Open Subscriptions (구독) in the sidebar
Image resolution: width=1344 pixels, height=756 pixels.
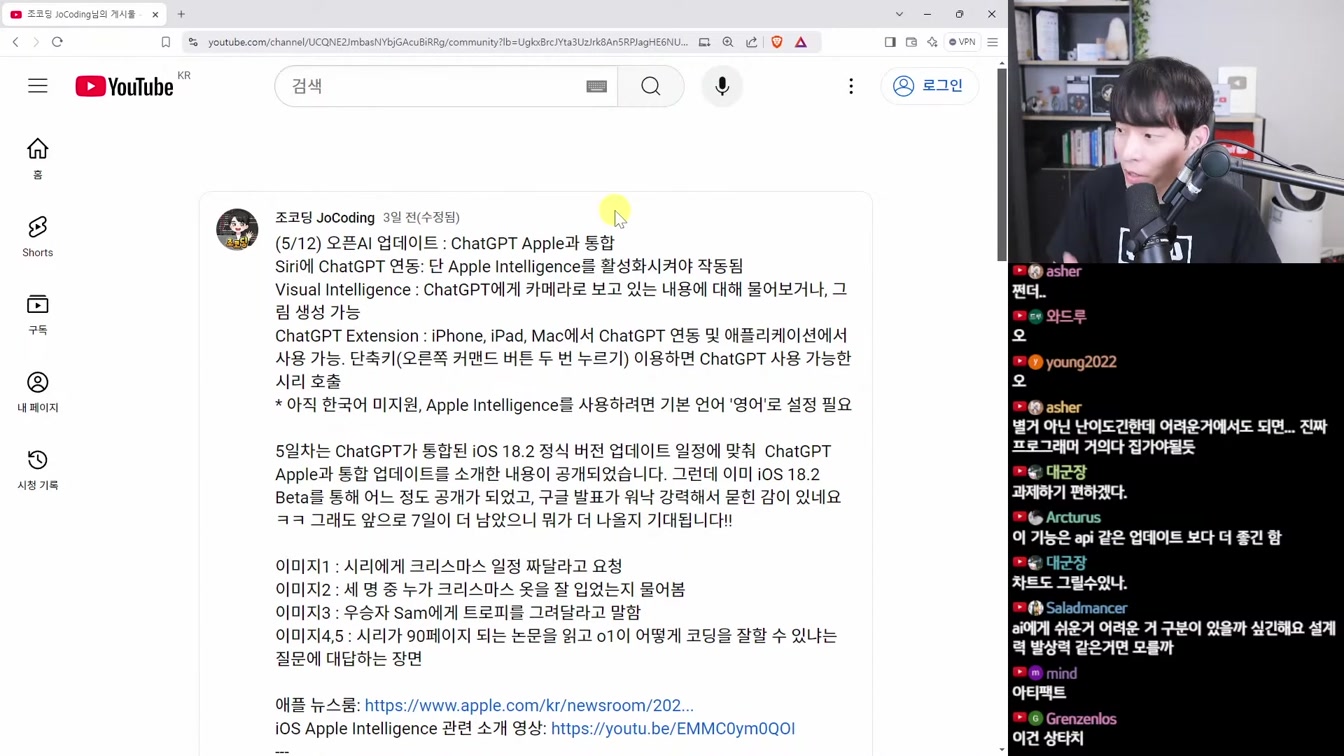pyautogui.click(x=37, y=314)
